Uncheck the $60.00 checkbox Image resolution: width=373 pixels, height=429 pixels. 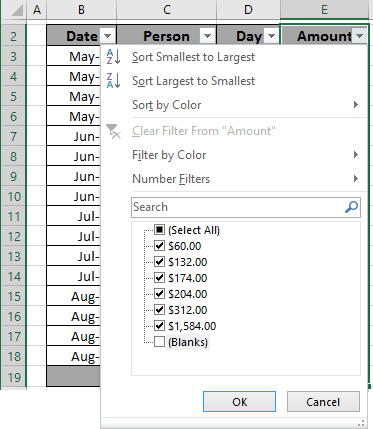(x=159, y=246)
